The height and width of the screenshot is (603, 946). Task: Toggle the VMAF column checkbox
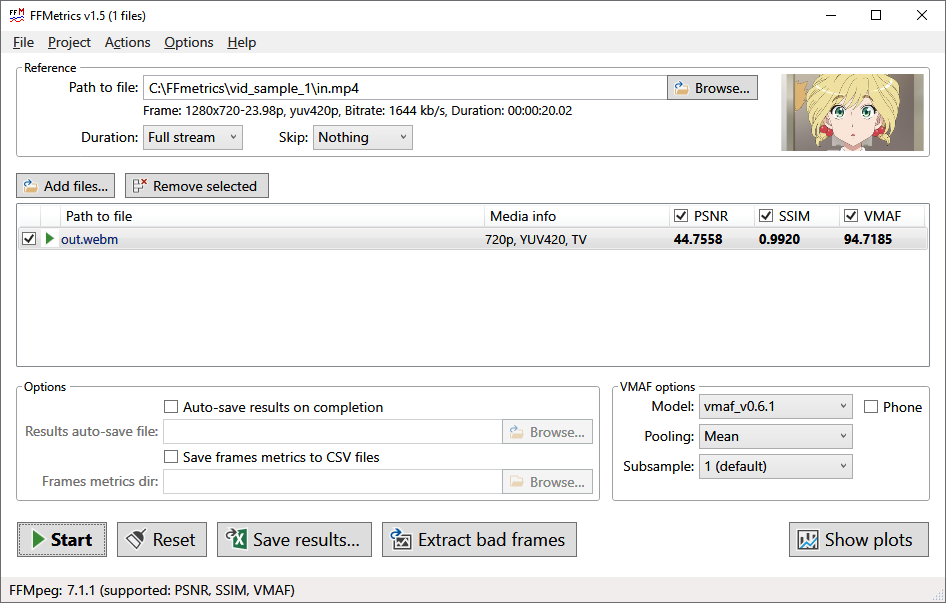coord(851,215)
